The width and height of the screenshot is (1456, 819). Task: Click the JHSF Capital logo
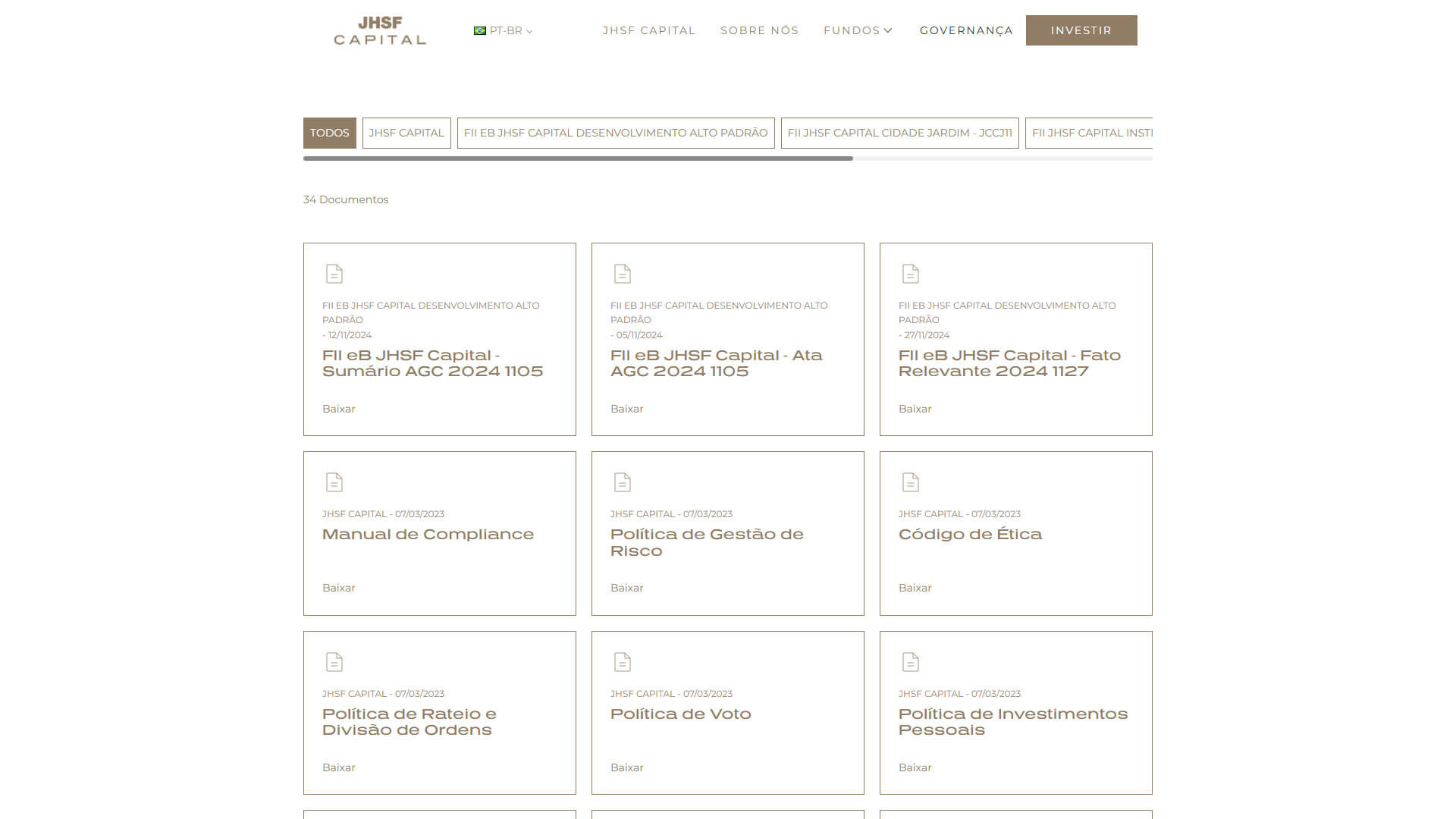(x=380, y=30)
